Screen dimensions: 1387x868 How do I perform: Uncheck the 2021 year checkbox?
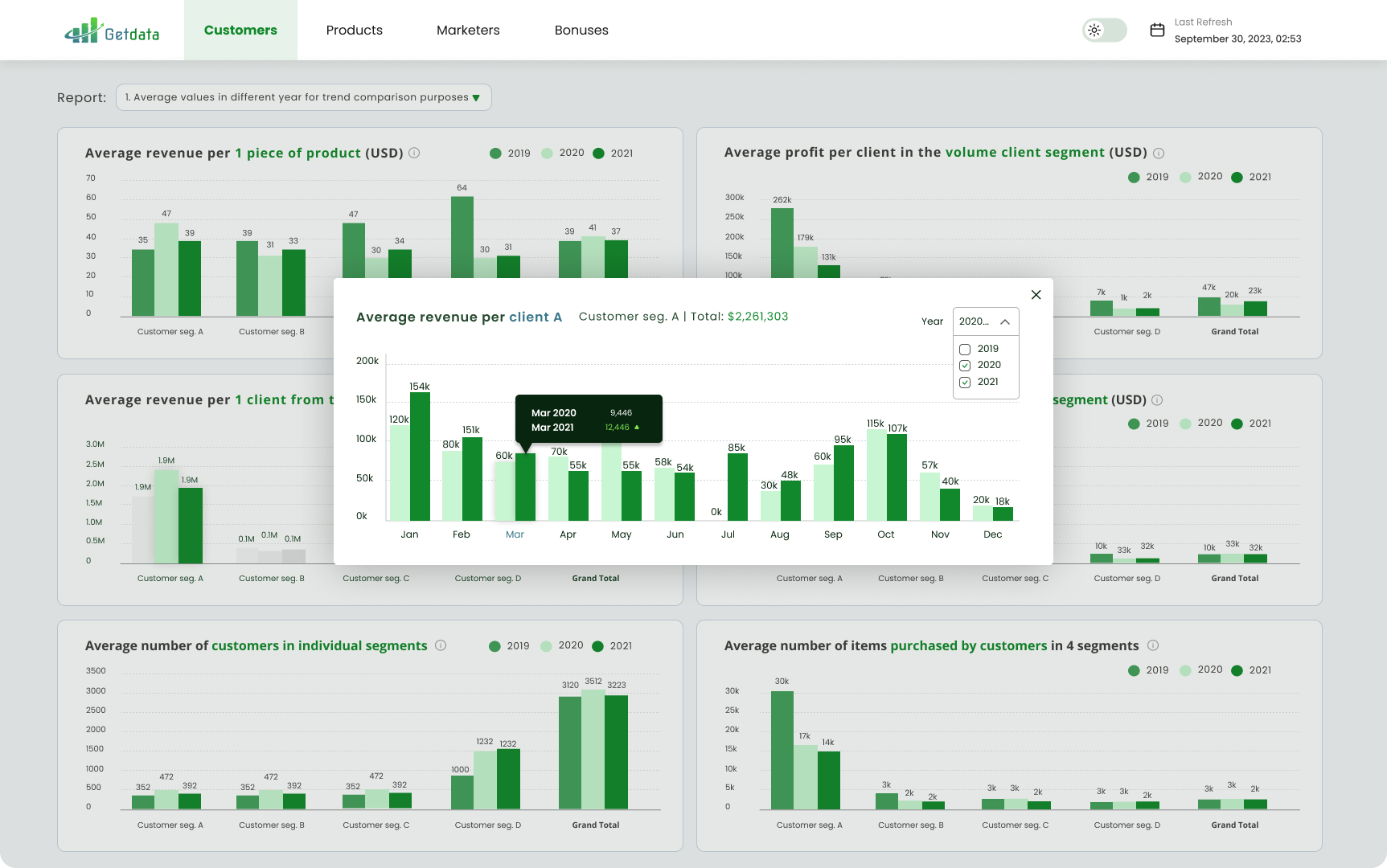tap(965, 383)
